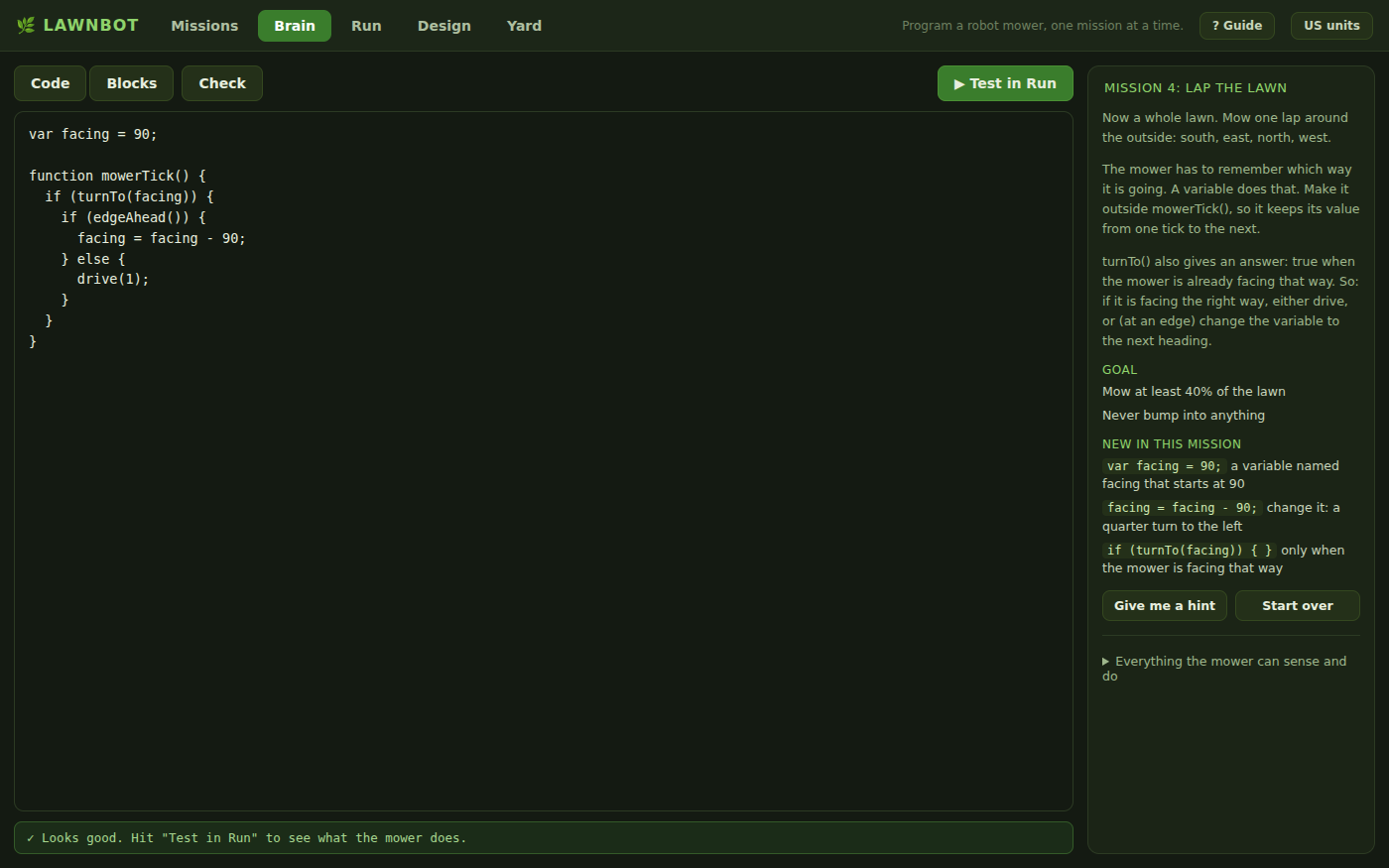Click the 'if (edgeAhead()) {' line

[x=133, y=217]
